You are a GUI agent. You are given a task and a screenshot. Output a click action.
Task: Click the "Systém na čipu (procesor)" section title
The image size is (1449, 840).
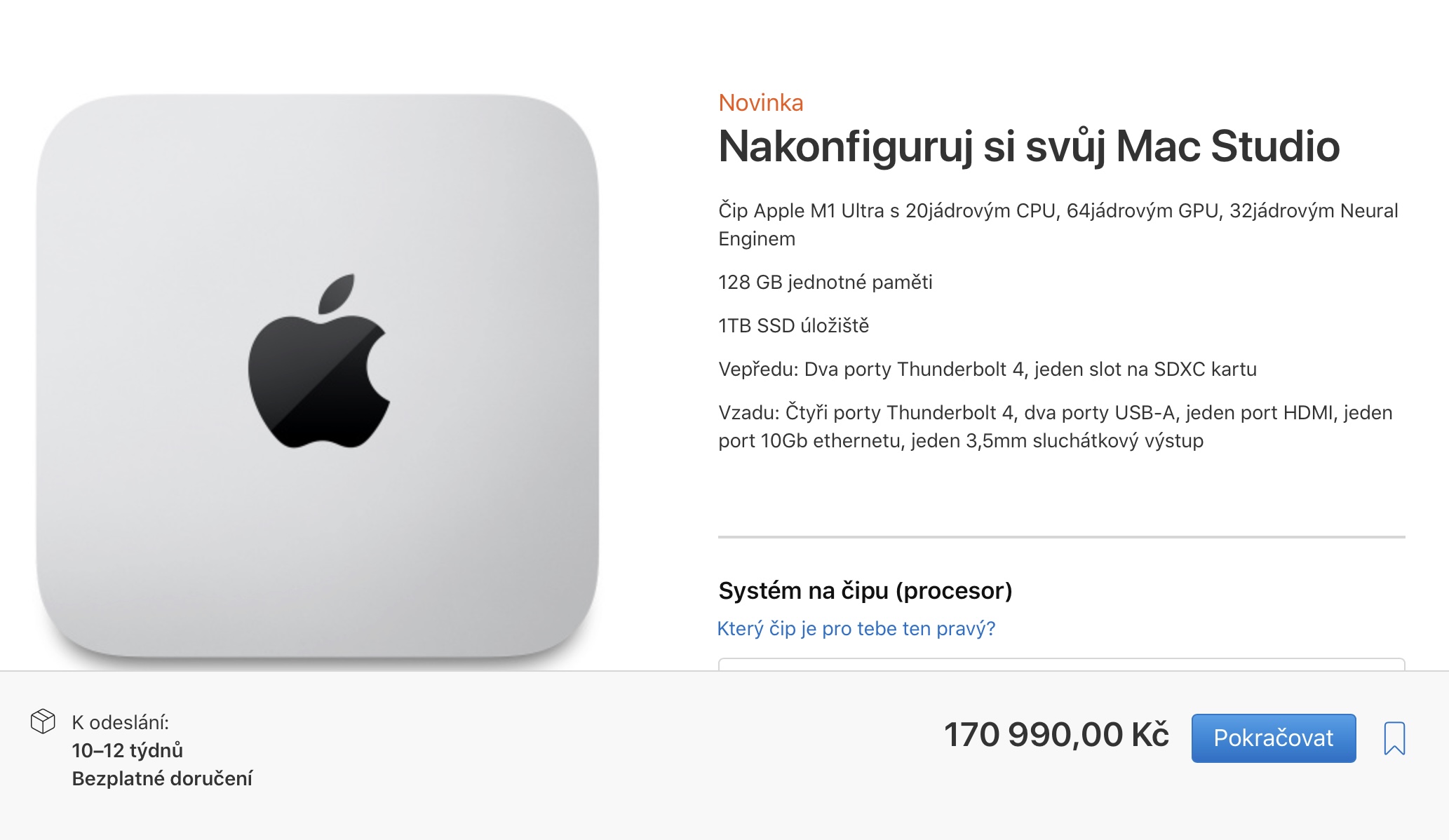point(865,592)
